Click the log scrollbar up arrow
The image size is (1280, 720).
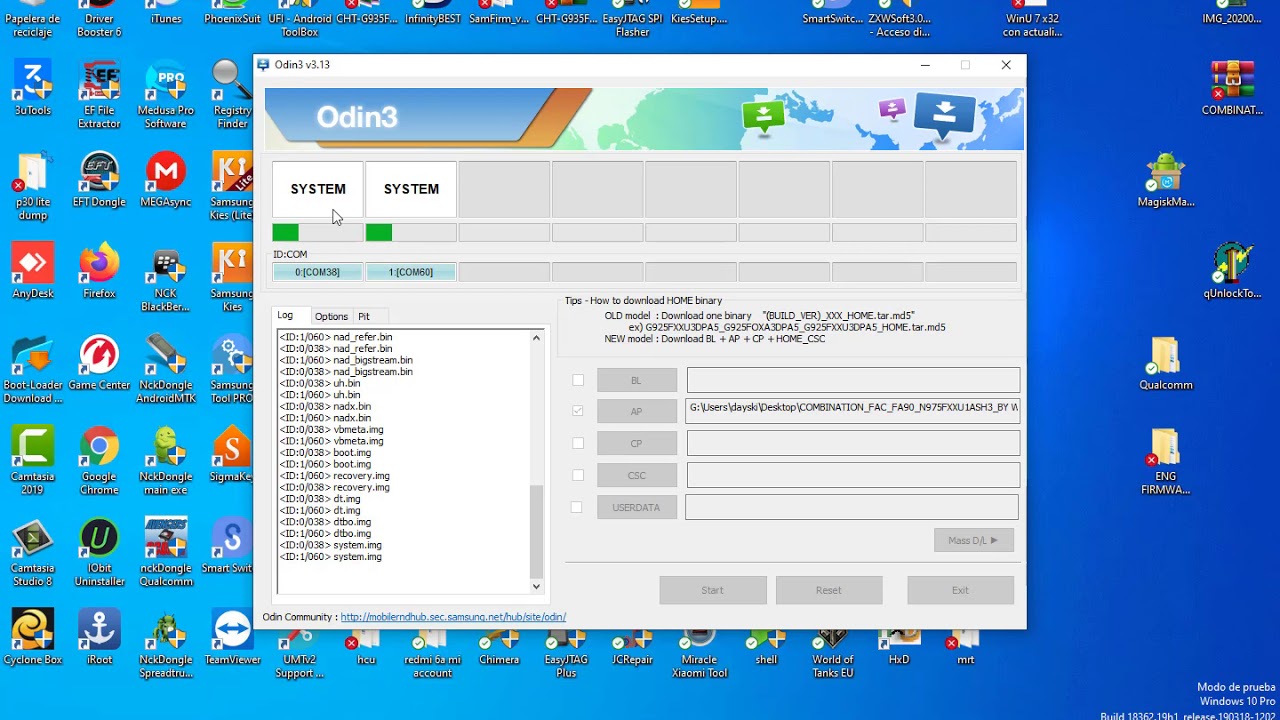pyautogui.click(x=536, y=338)
